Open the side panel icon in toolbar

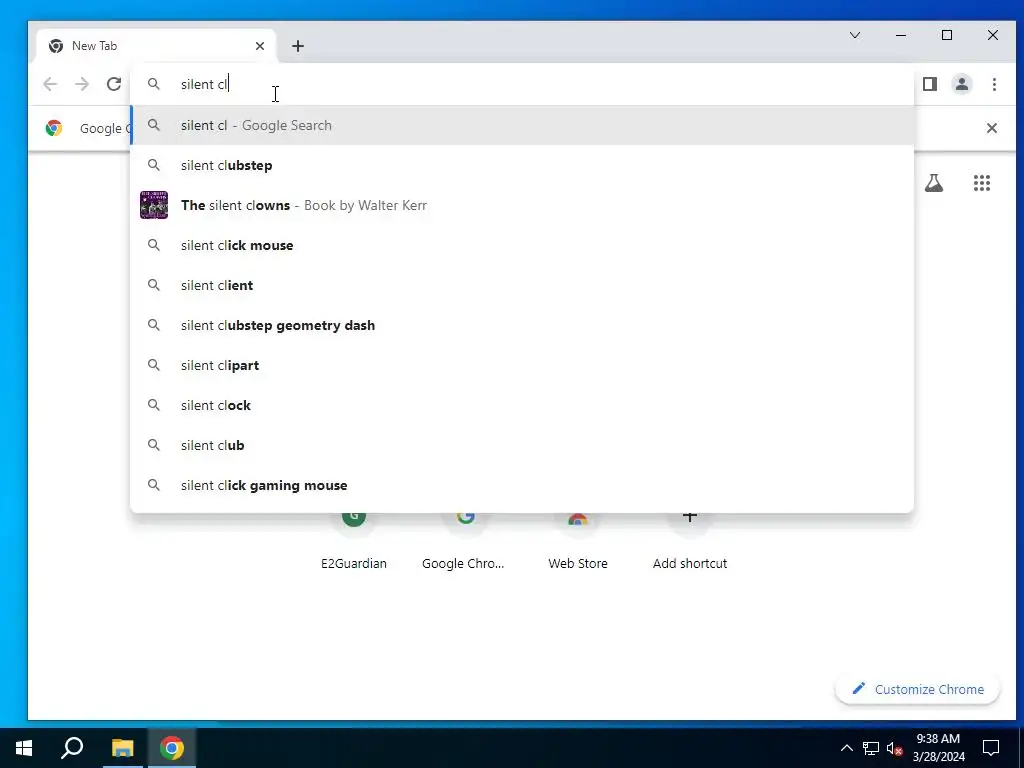pyautogui.click(x=930, y=84)
